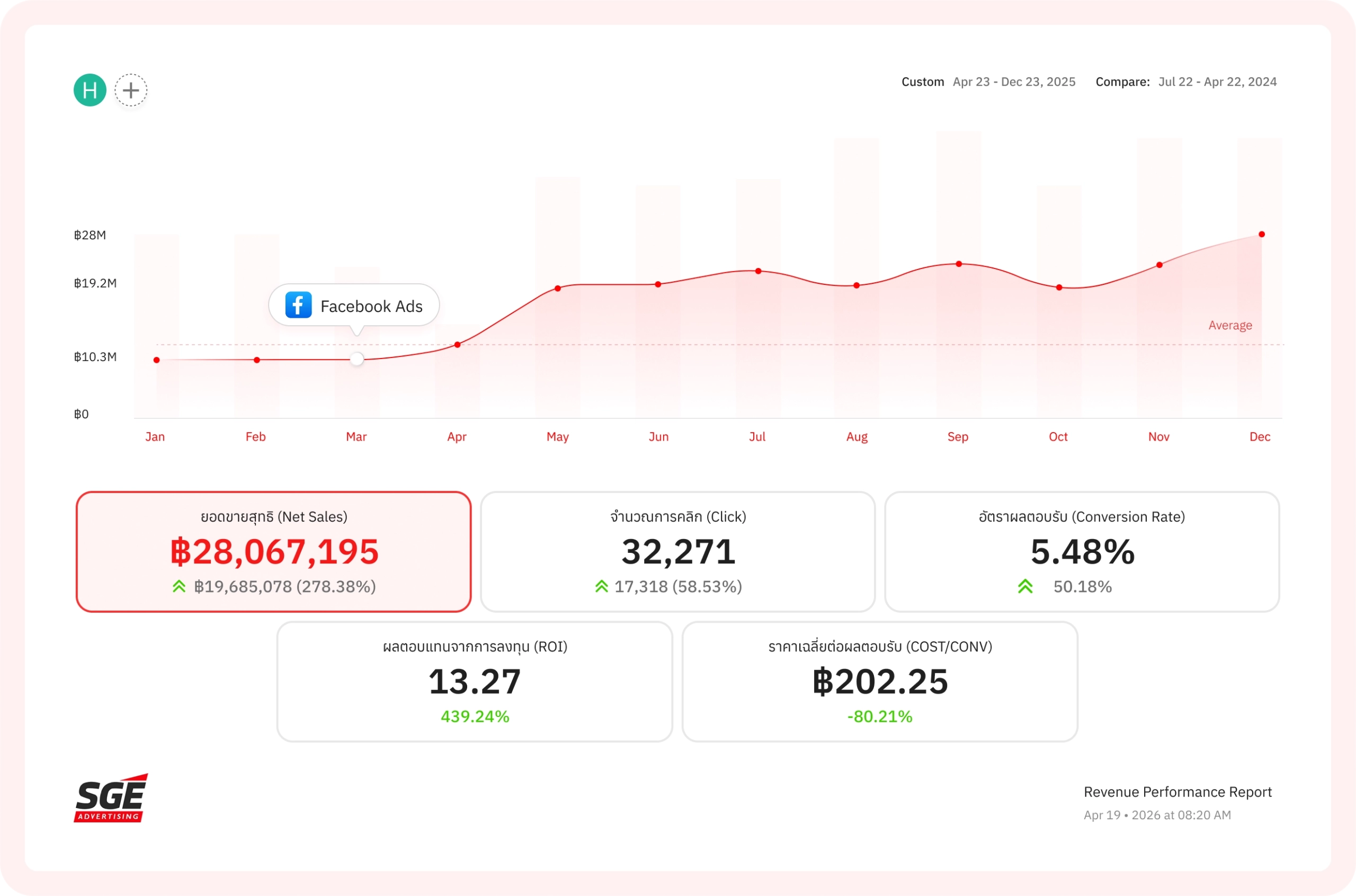Open the Custom date range Apr 23 - Dec 23, 2025

(988, 82)
